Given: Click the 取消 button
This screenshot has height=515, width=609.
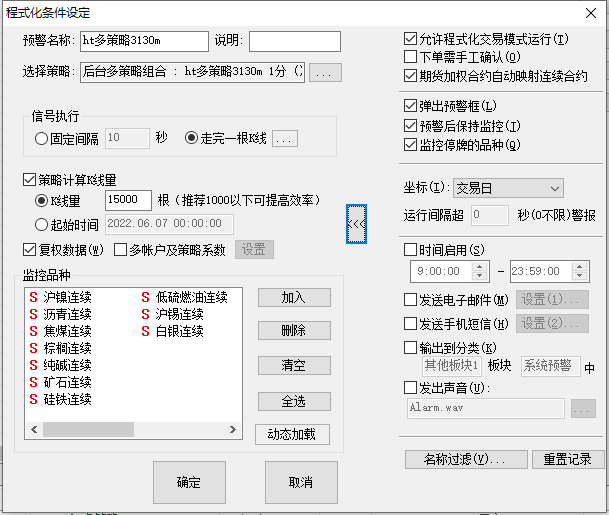Looking at the screenshot, I should [x=301, y=482].
